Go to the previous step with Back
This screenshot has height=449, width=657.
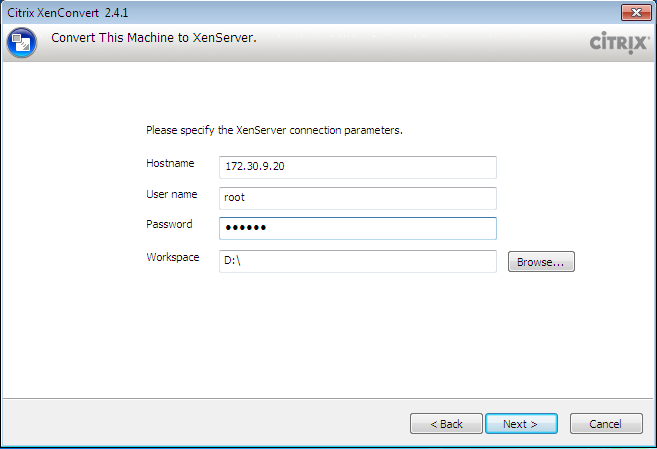point(446,424)
